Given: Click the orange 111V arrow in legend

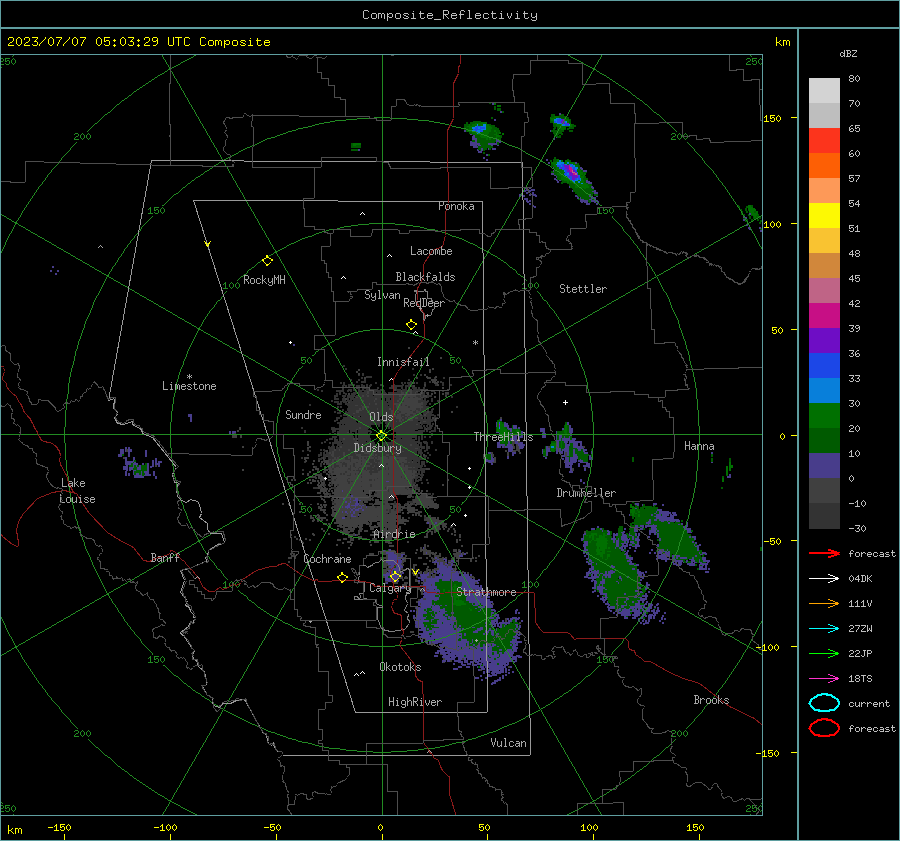Looking at the screenshot, I should pyautogui.click(x=824, y=603).
